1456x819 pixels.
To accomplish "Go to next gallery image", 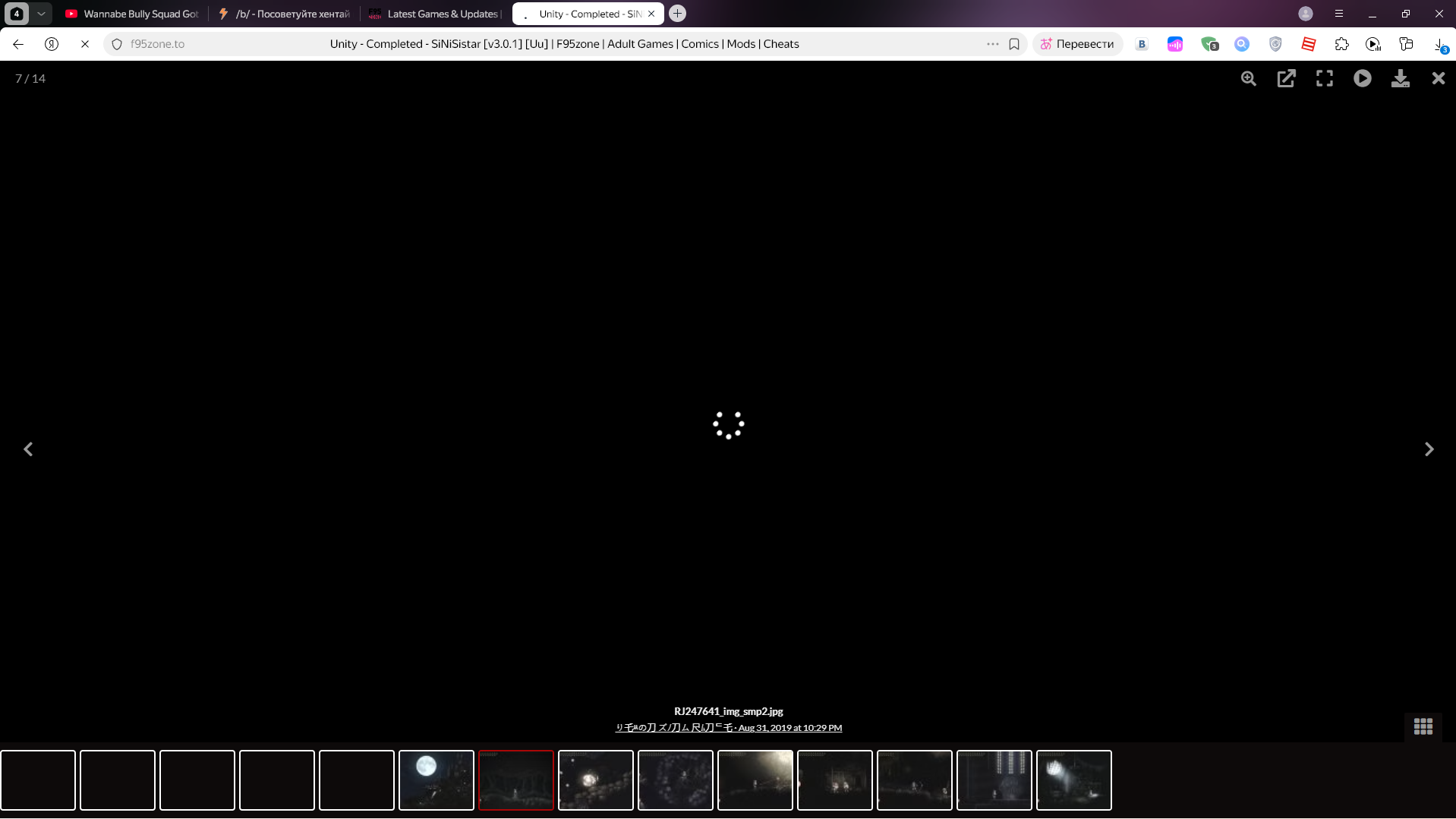I will [x=1429, y=449].
